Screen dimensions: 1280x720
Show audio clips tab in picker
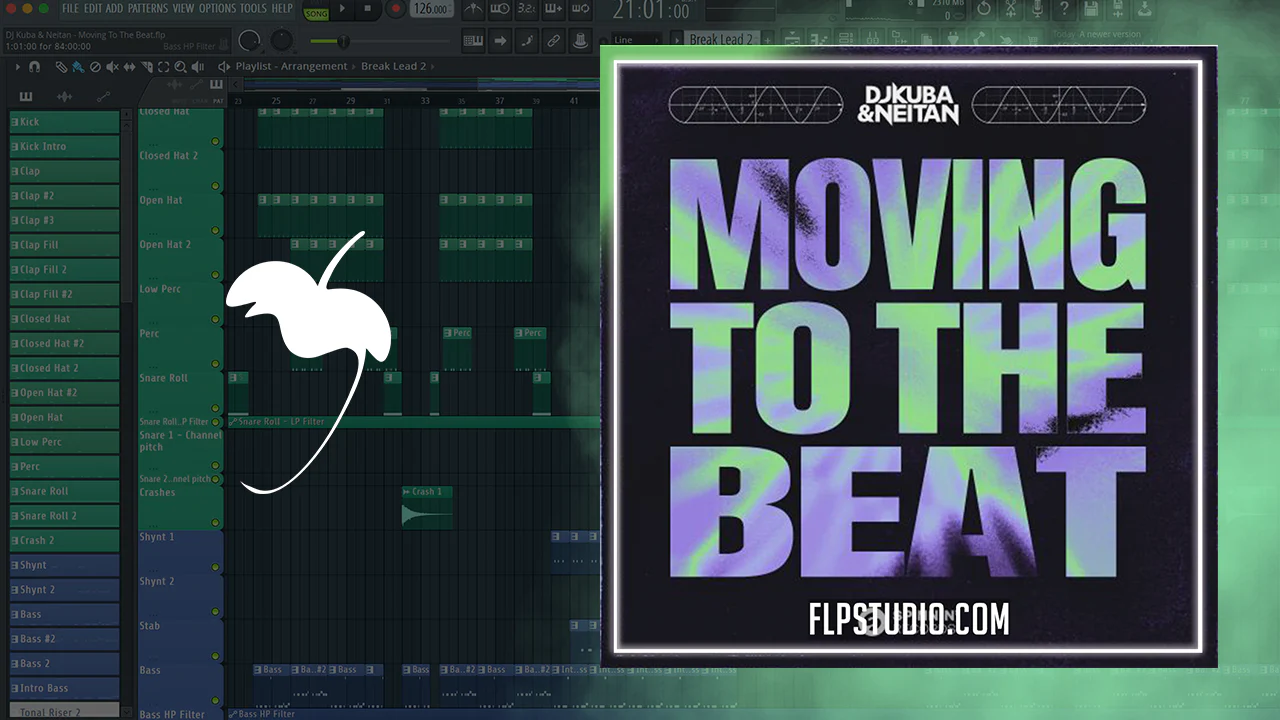tap(64, 97)
